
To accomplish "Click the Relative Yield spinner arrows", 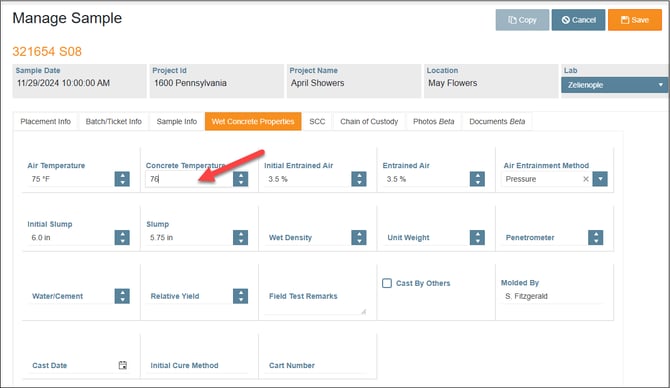I will [x=241, y=296].
